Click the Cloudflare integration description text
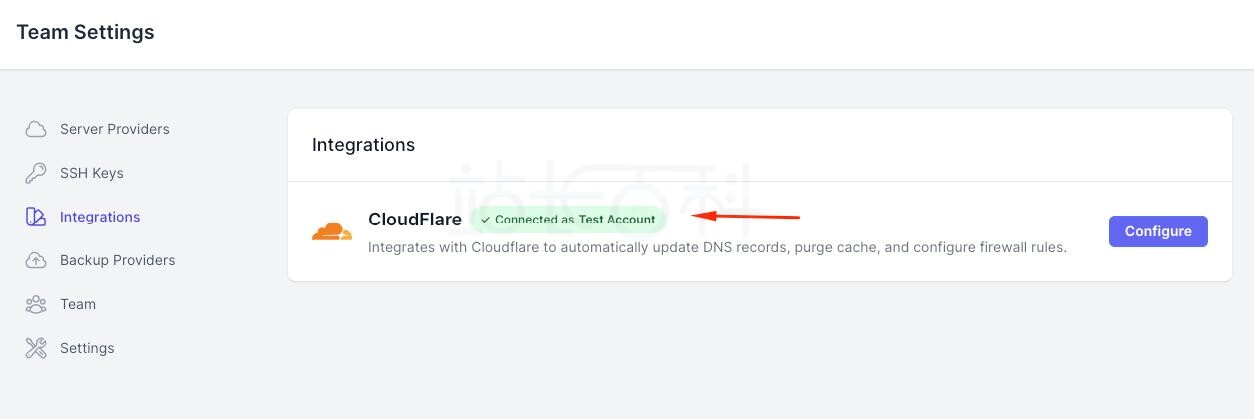The image size is (1254, 419). [x=717, y=247]
